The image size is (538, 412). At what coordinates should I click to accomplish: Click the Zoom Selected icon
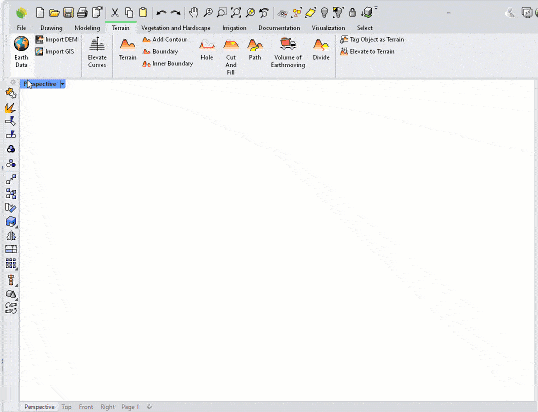coord(250,13)
